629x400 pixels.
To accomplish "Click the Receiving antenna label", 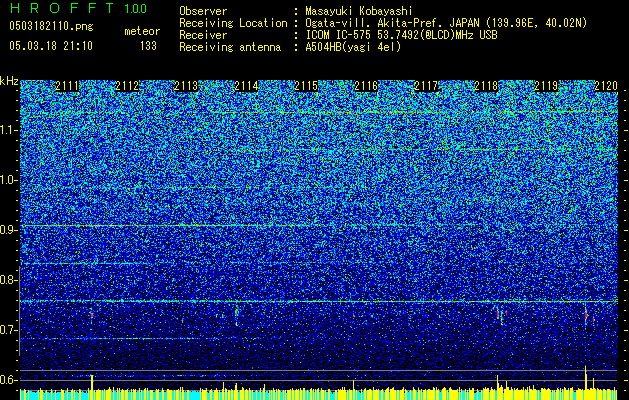I will (230, 47).
